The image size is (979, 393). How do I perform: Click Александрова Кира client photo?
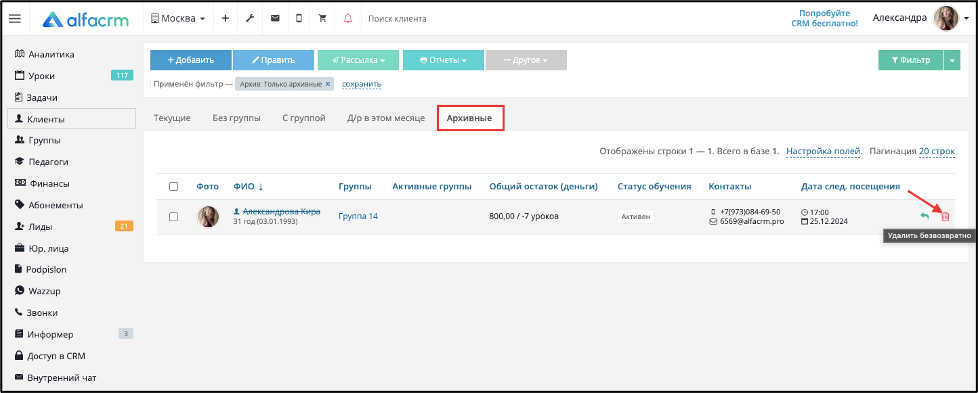(x=208, y=217)
